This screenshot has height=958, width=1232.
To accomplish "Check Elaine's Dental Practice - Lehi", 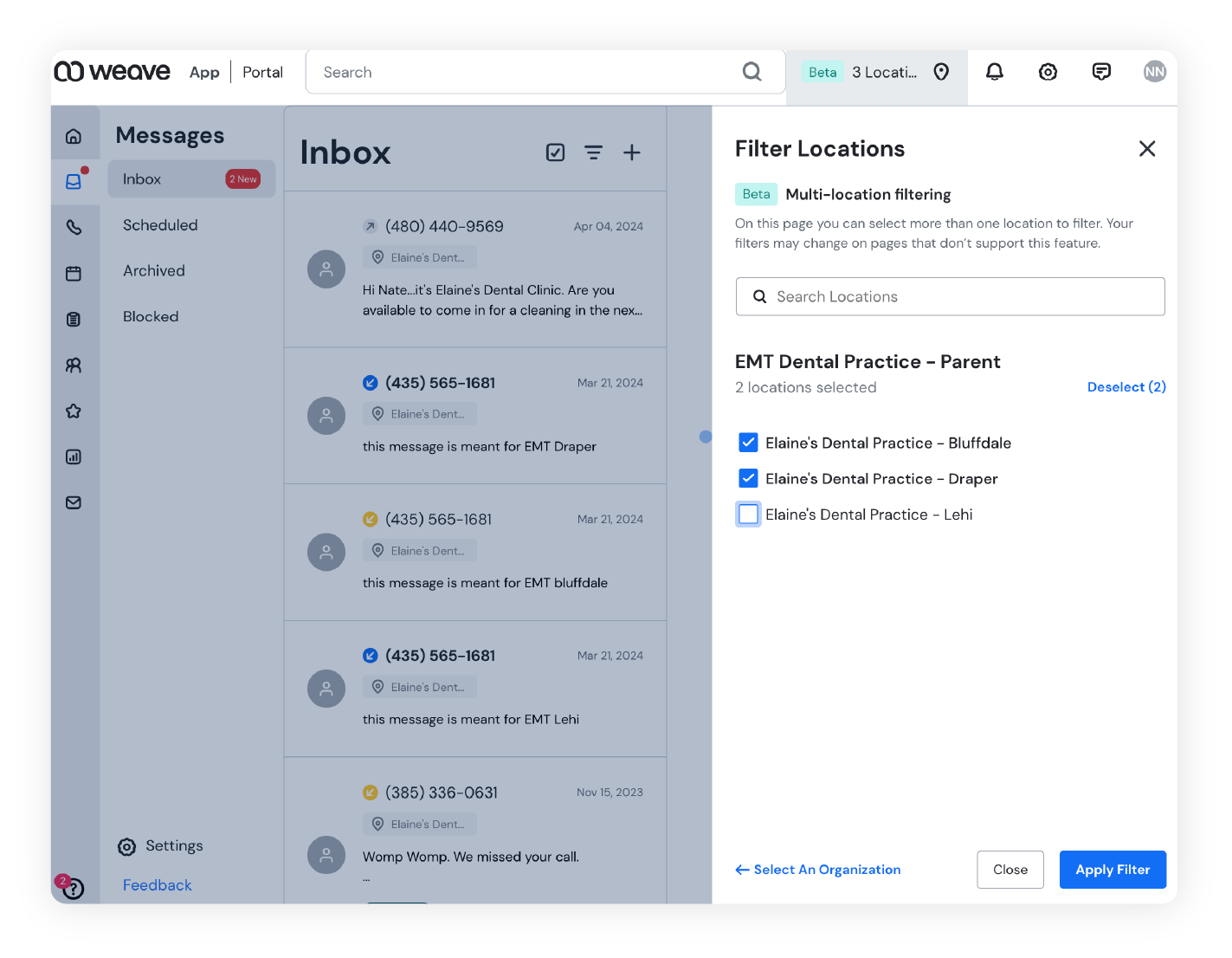I will (x=748, y=515).
